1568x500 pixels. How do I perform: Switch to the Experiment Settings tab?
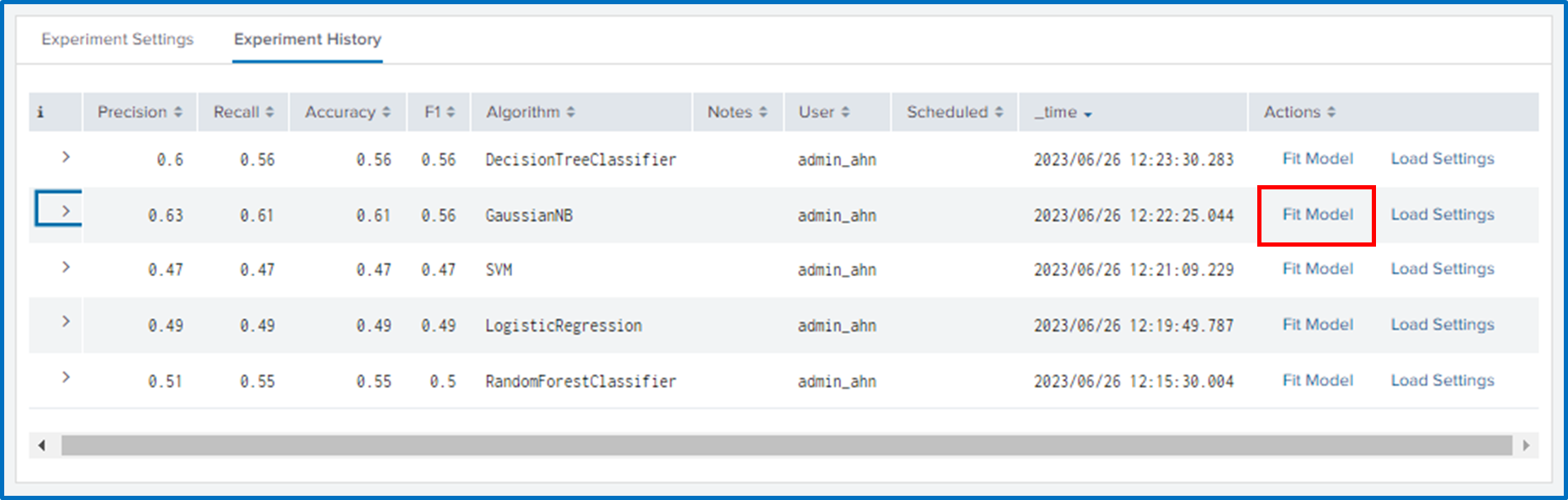pos(117,40)
